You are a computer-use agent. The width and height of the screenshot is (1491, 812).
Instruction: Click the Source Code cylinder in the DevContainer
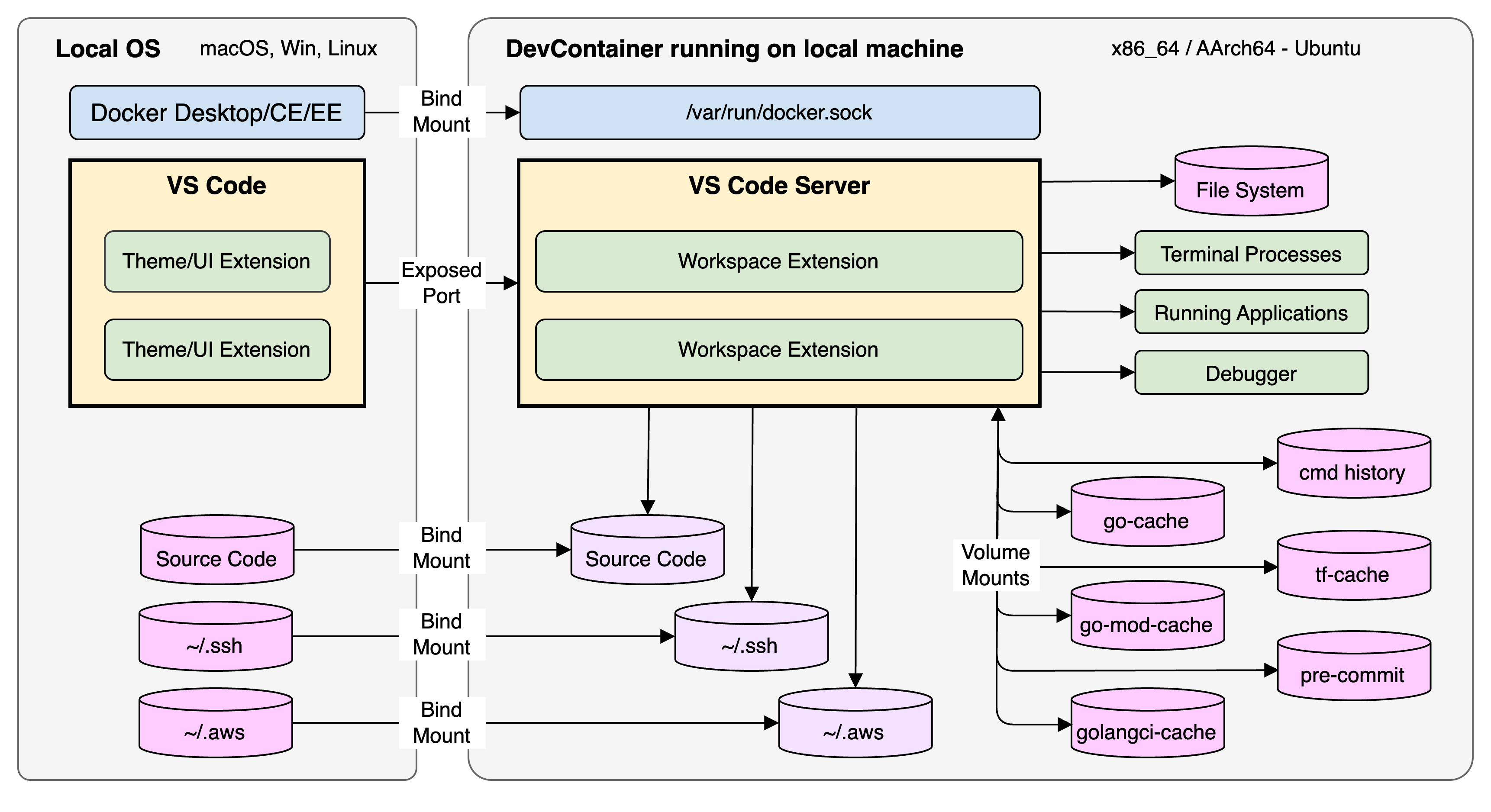point(648,550)
